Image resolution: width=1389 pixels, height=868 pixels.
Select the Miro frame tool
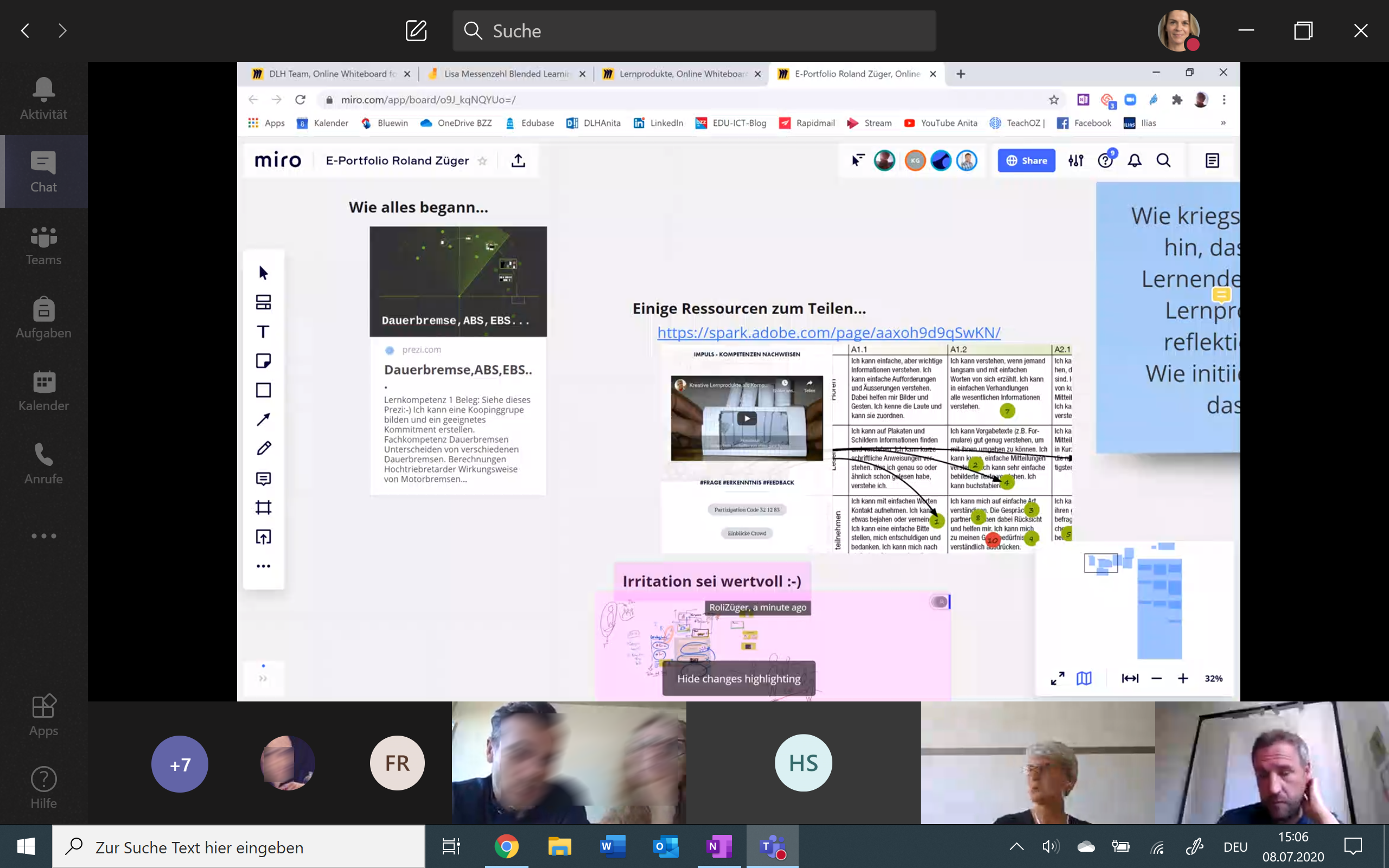[264, 507]
